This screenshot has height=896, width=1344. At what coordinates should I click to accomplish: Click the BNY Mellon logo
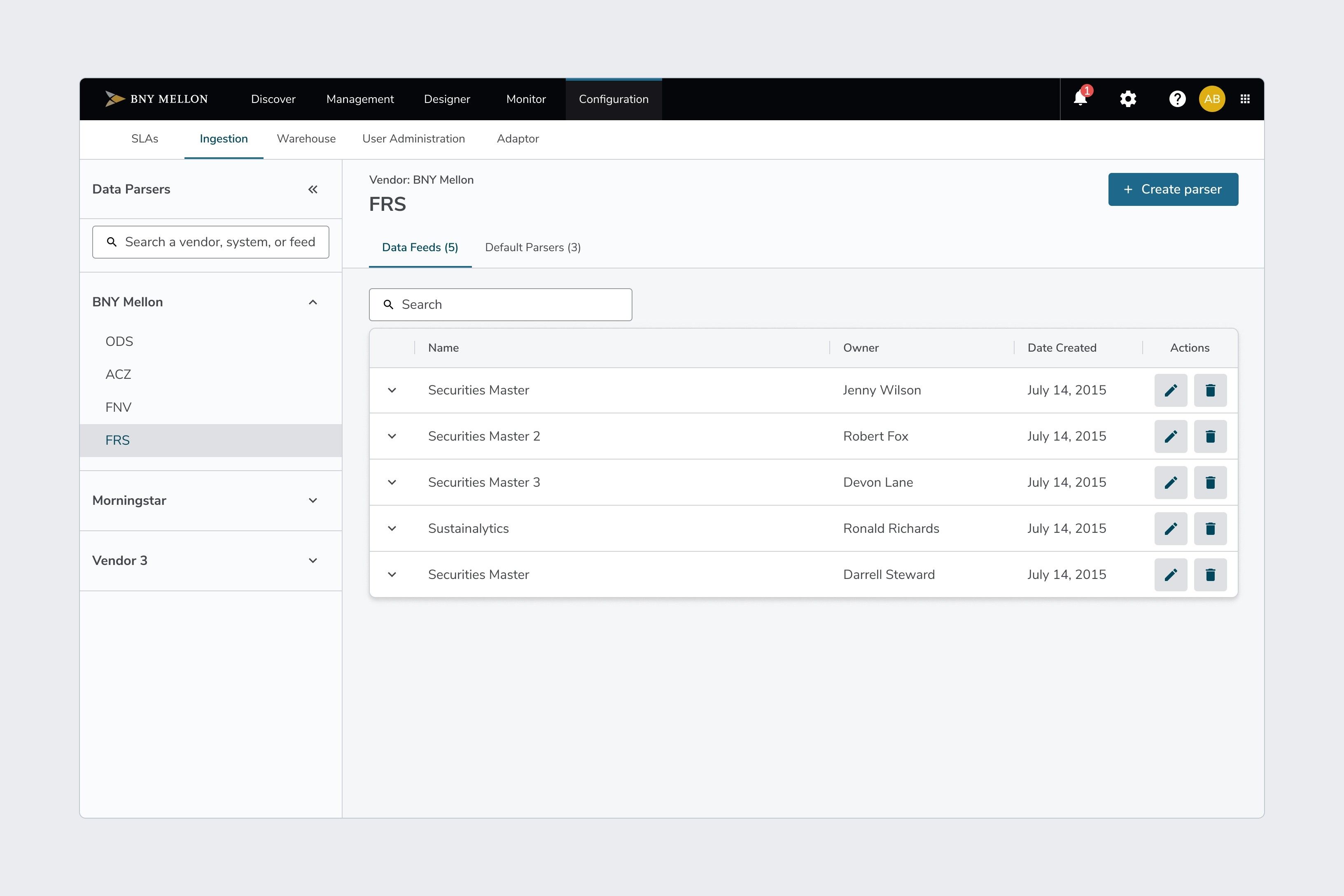[x=156, y=99]
